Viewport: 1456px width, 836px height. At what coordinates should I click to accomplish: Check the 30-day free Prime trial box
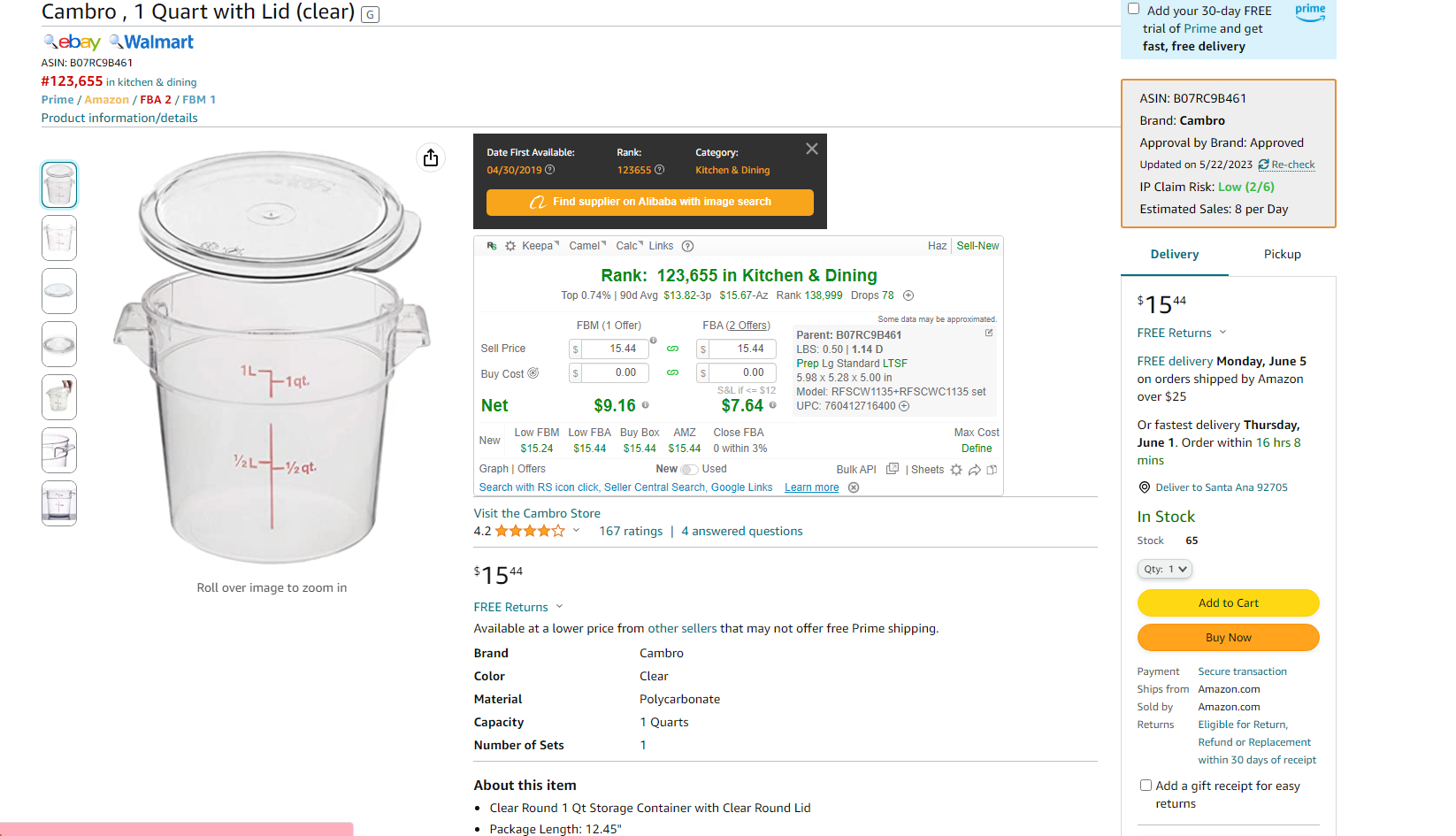pyautogui.click(x=1133, y=9)
